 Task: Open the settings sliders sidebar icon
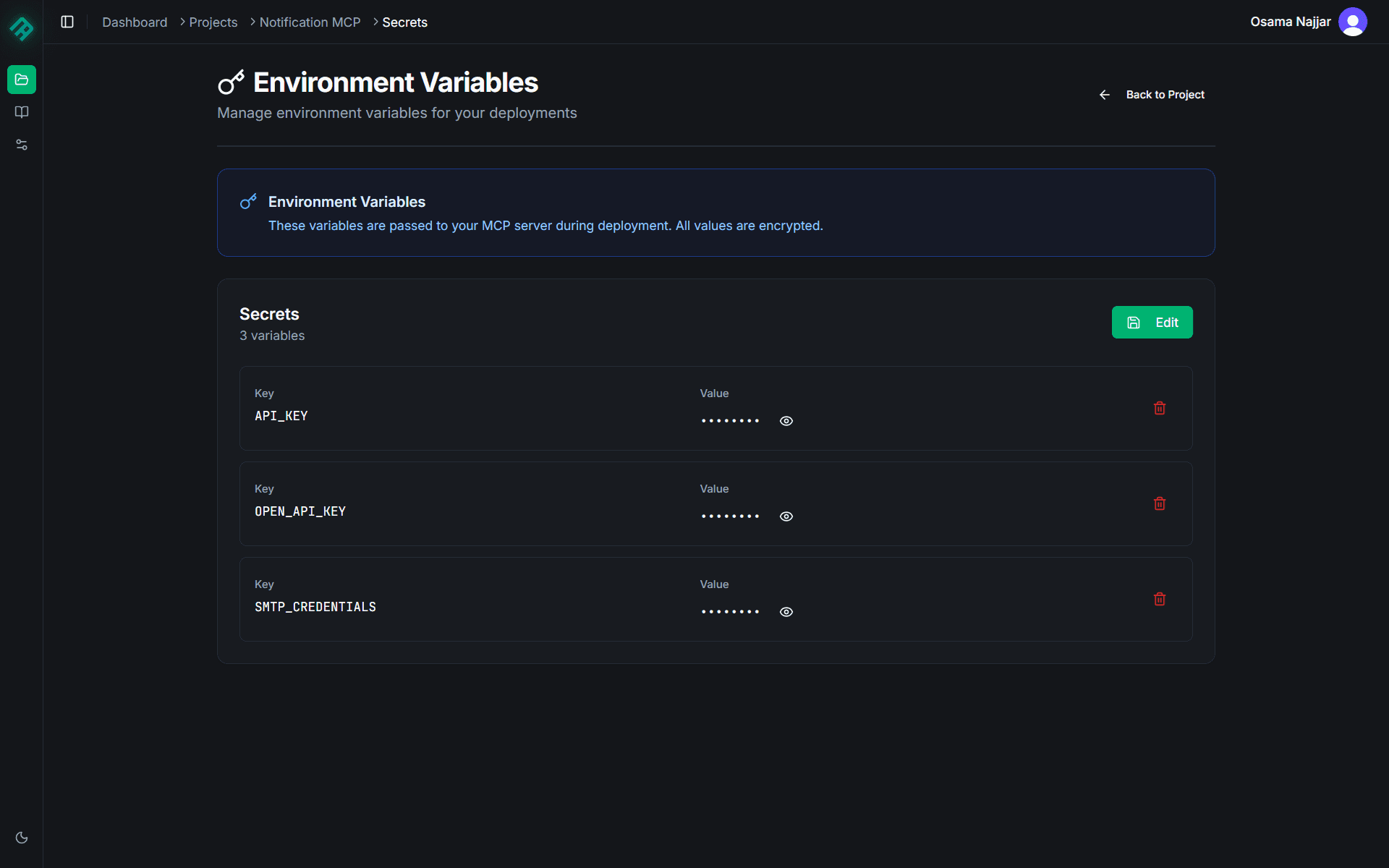click(22, 145)
